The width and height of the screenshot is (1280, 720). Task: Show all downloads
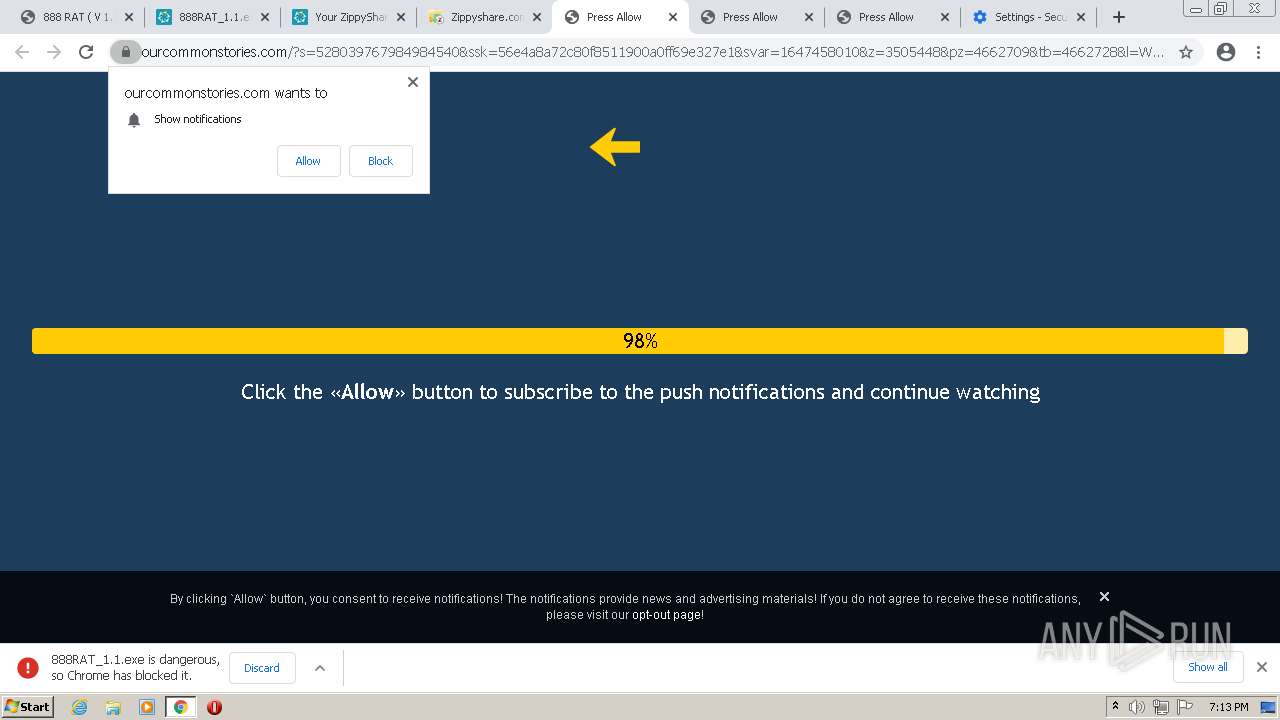pos(1208,667)
